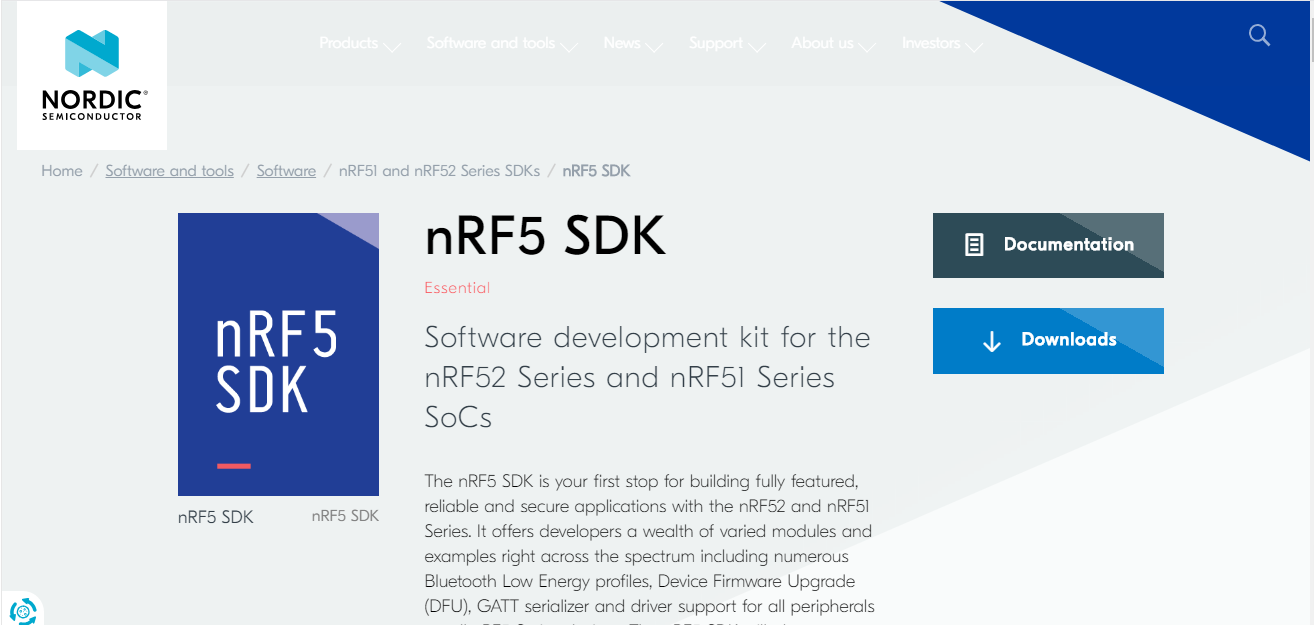Screen dimensions: 1314x625
Task: Click the nRF5 SDK product image
Action: 278,354
